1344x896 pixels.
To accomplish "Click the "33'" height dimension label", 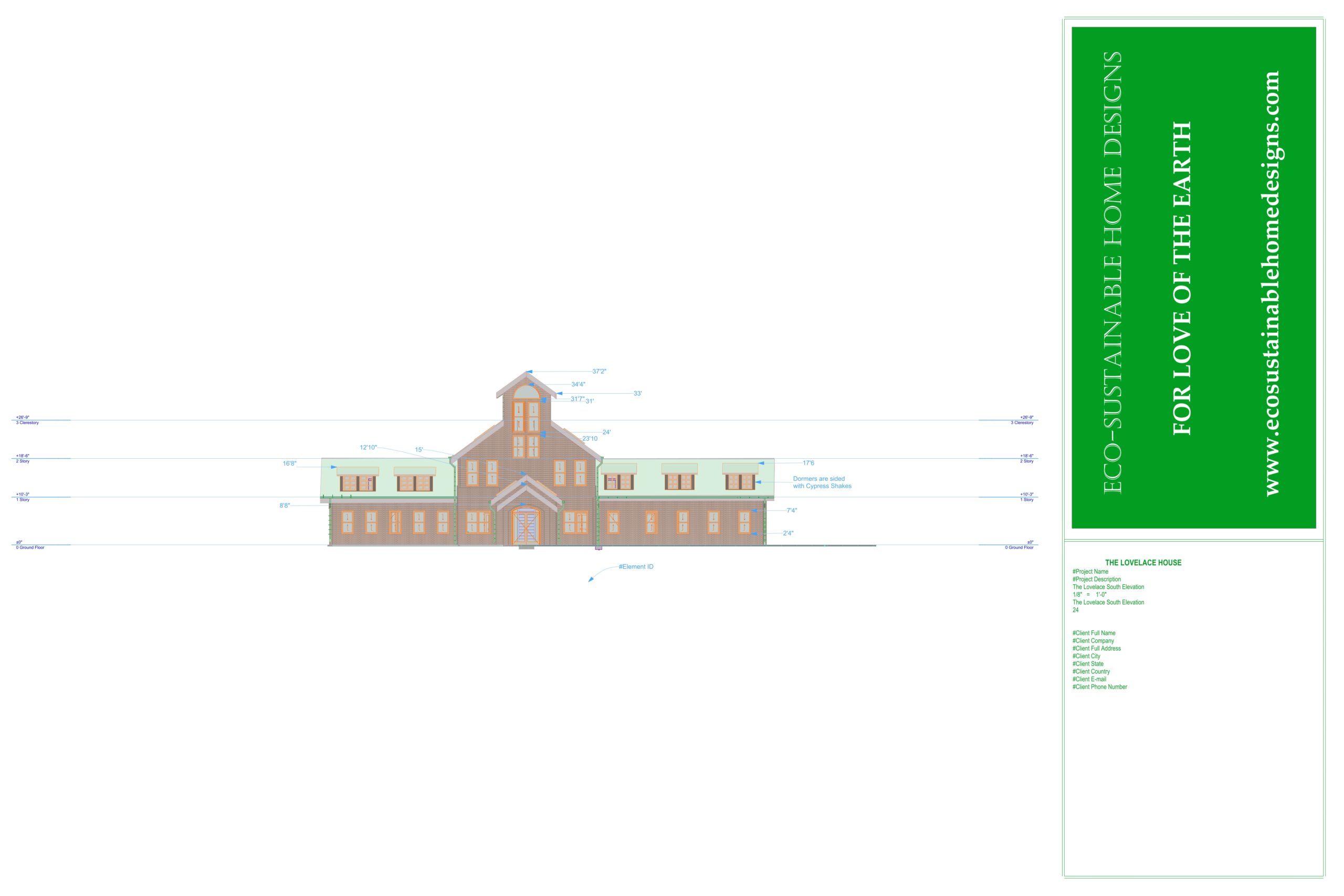I will pos(638,394).
